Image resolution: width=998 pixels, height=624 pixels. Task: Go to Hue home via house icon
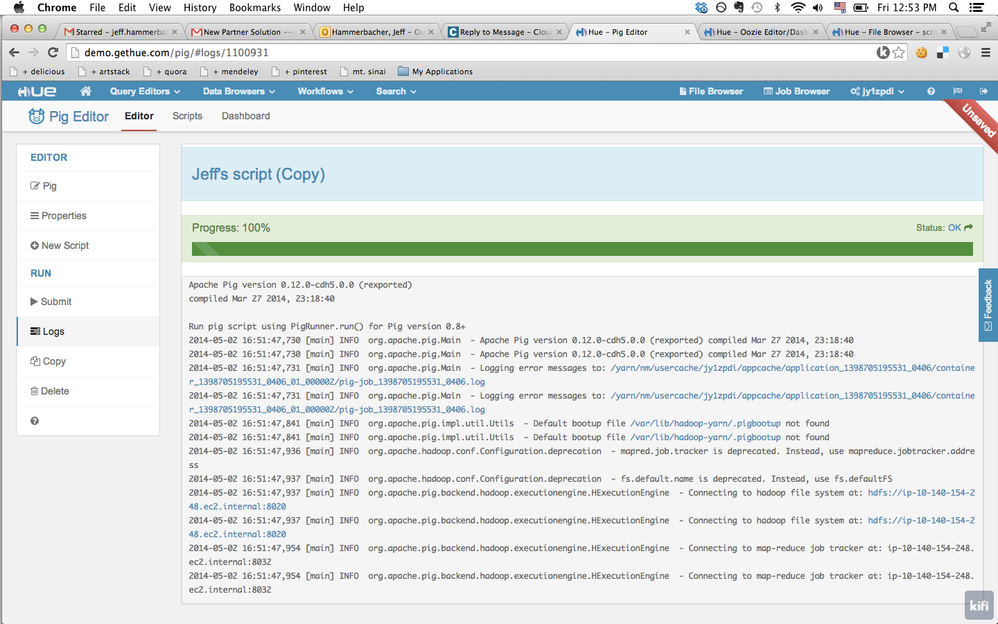[85, 91]
